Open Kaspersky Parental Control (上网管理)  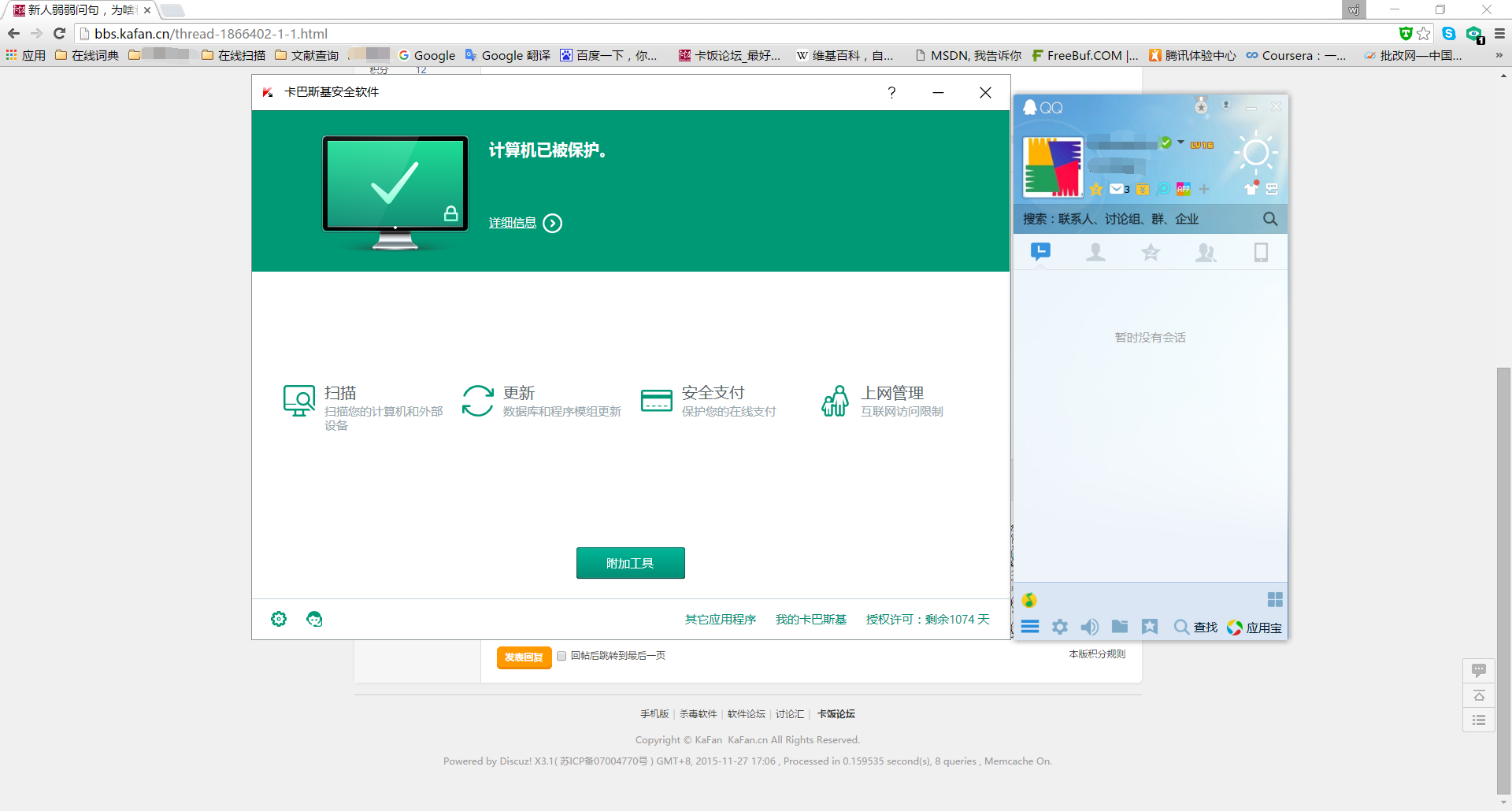coord(882,401)
